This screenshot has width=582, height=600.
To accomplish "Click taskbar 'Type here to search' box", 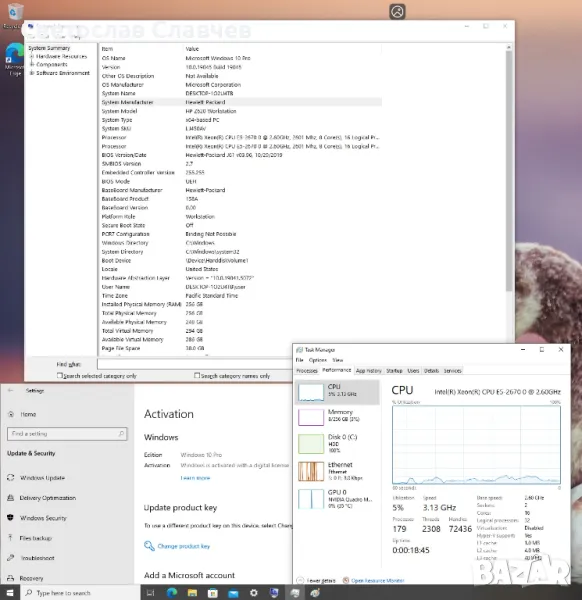I will pyautogui.click(x=81, y=593).
